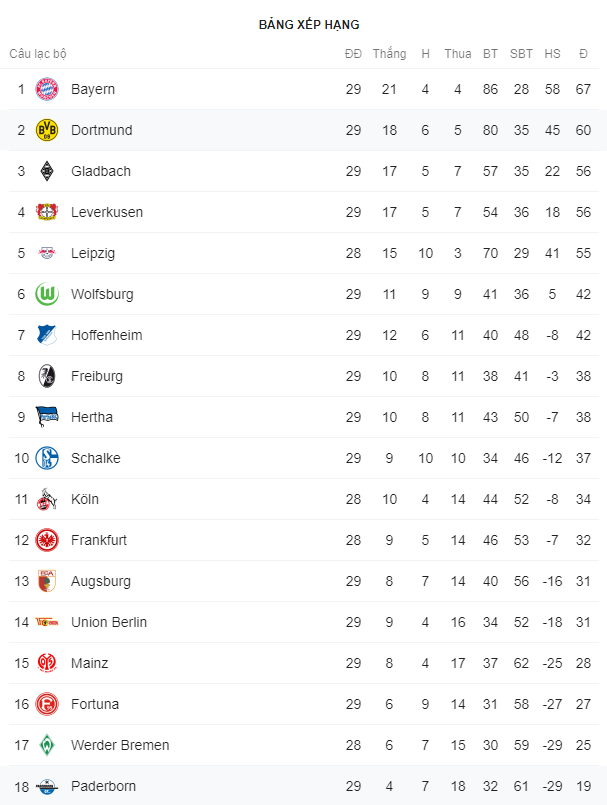Click the Leverkusen club crest
The width and height of the screenshot is (607, 805).
(47, 212)
